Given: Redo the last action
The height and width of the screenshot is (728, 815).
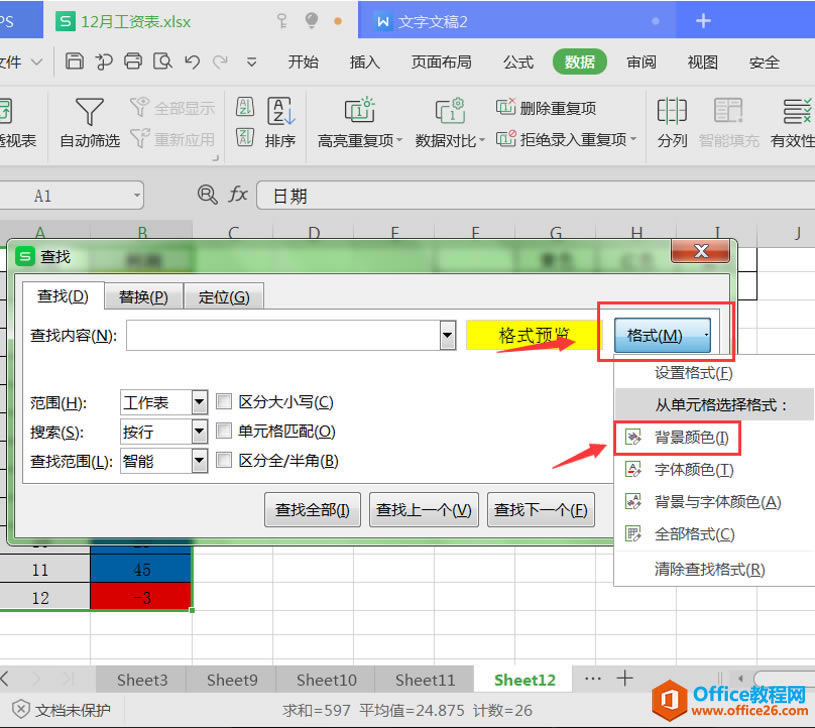Looking at the screenshot, I should (x=220, y=62).
